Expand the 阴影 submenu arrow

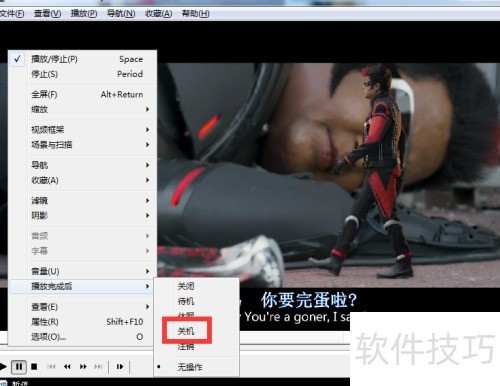(147, 216)
